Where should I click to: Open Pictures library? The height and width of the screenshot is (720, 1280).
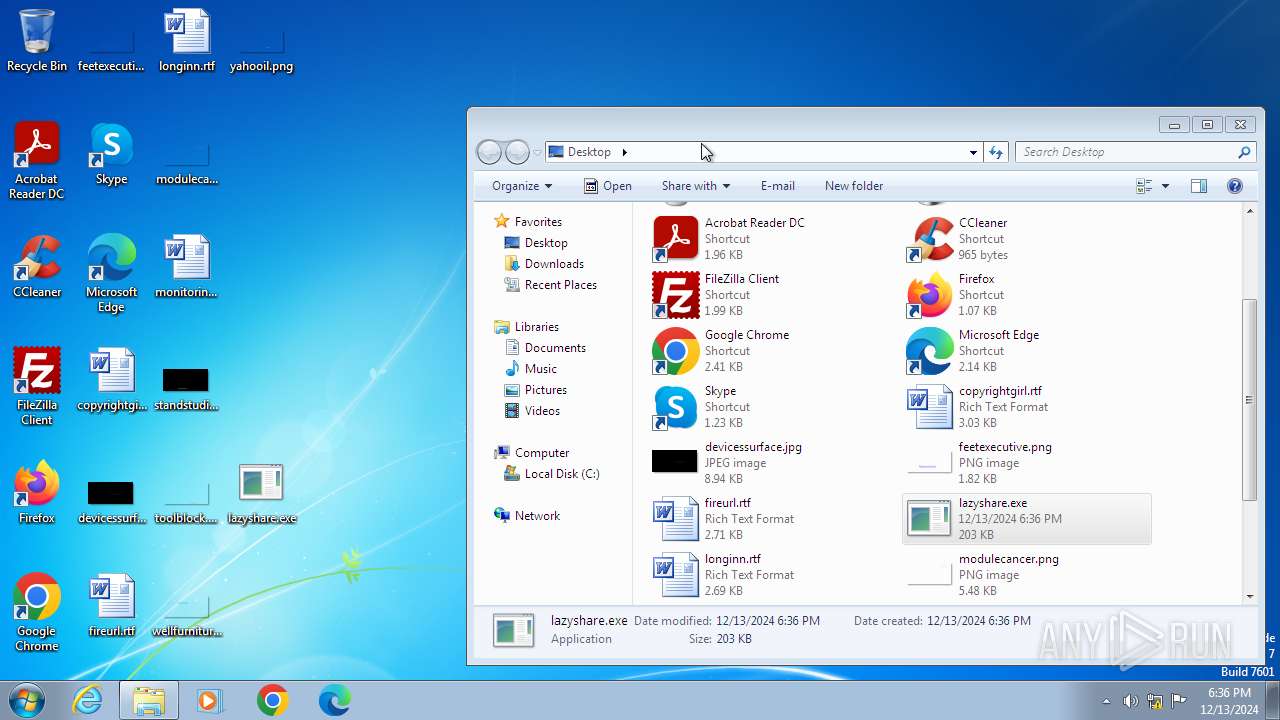pyautogui.click(x=546, y=390)
